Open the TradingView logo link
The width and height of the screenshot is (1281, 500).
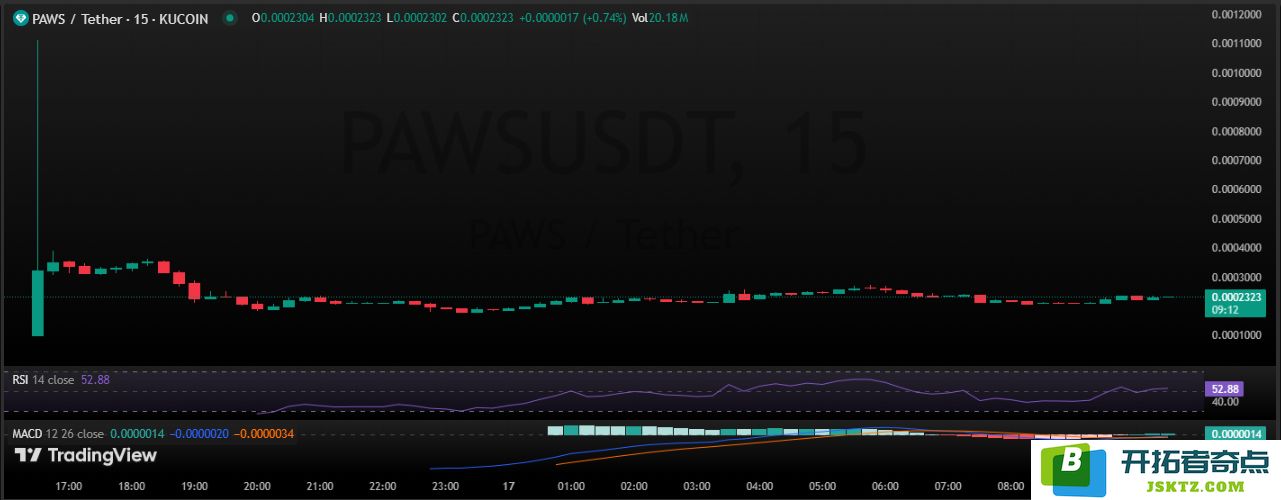85,455
